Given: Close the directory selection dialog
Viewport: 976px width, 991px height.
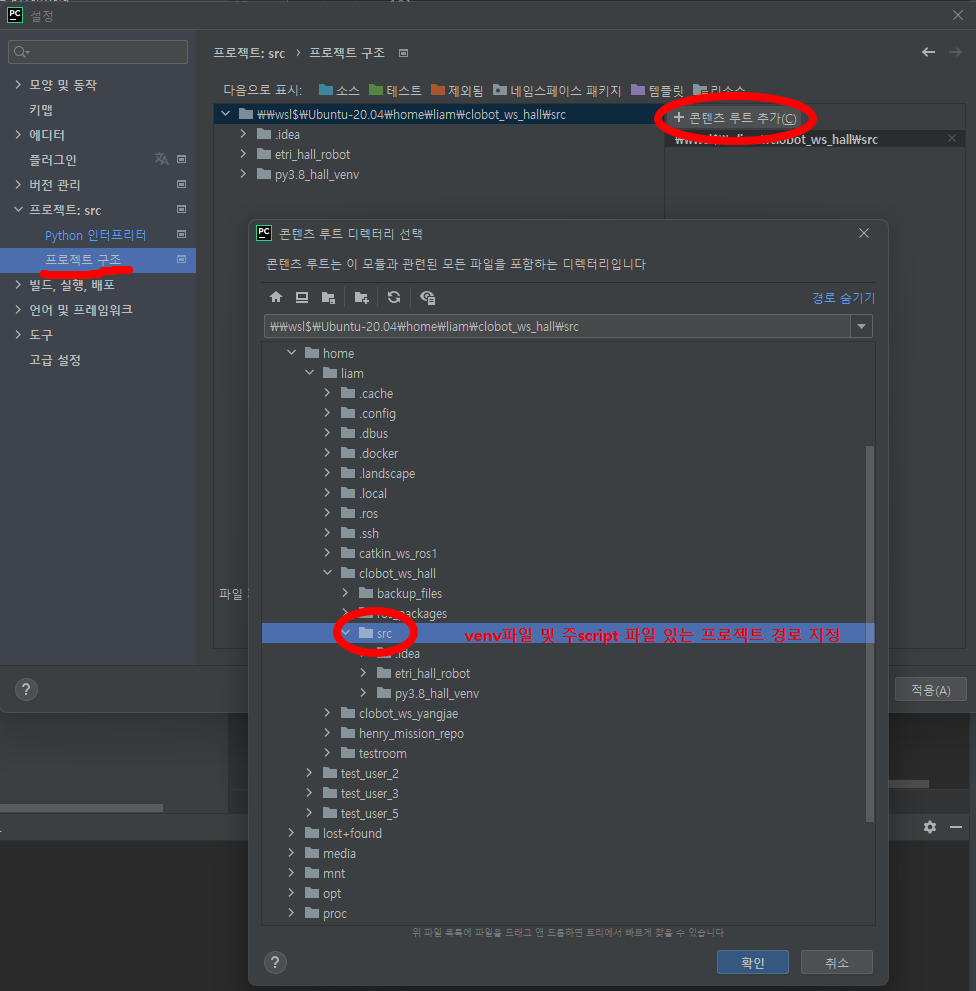Looking at the screenshot, I should point(863,233).
